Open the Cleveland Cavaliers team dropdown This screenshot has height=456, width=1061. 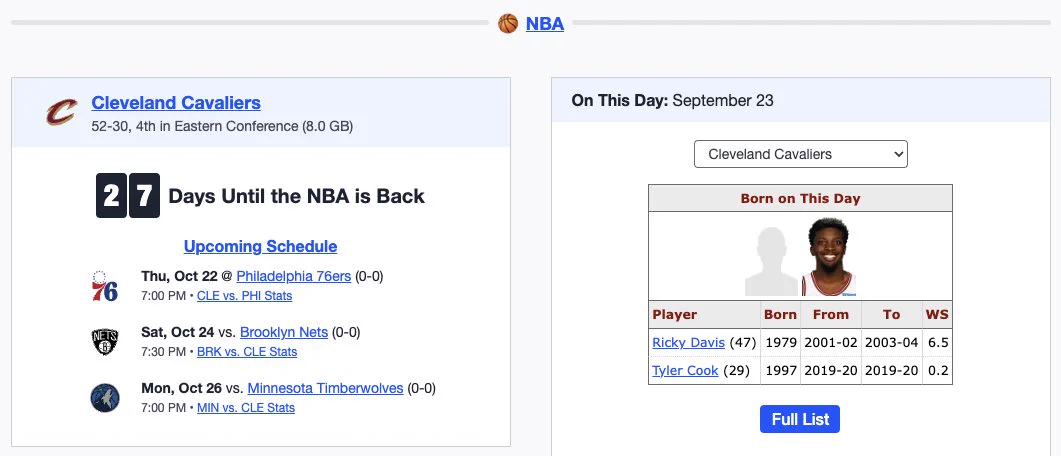coord(800,154)
